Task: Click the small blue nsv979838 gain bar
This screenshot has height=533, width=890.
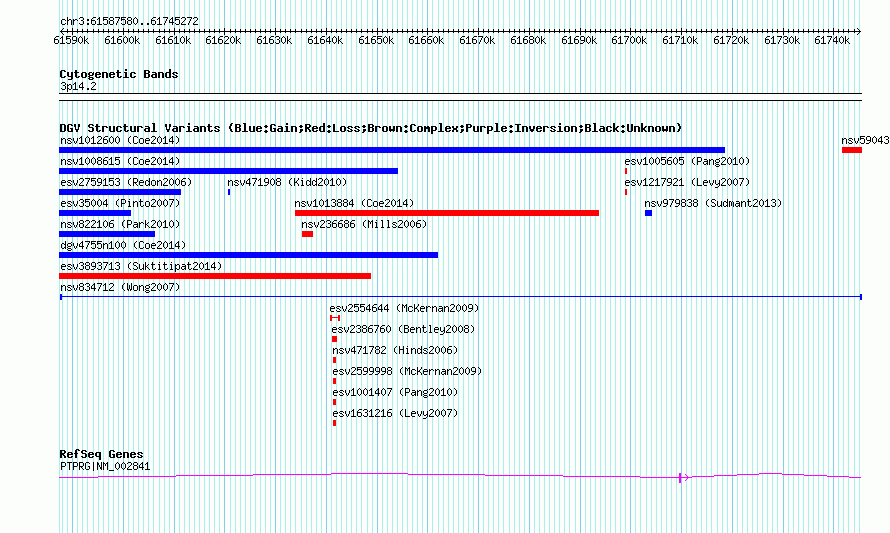Action: tap(648, 213)
